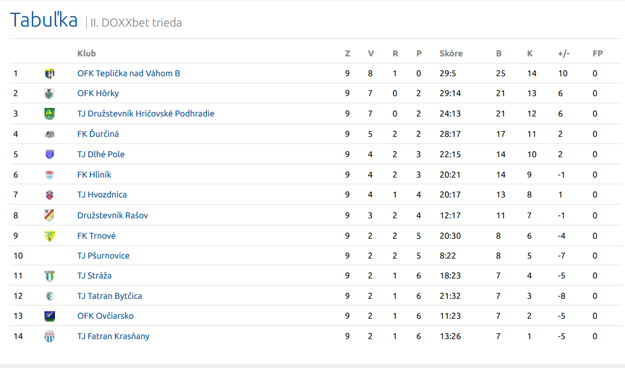This screenshot has width=625, height=368.
Task: Click the TJ Stráža club crest
Action: click(49, 276)
